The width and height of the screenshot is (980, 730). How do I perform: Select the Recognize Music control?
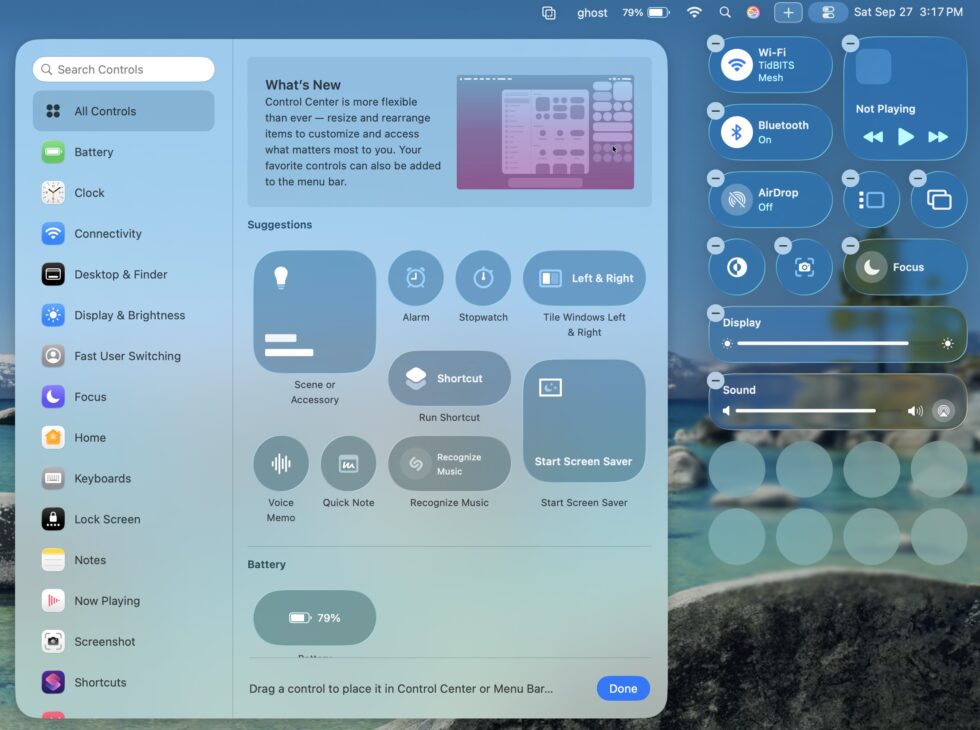[450, 463]
